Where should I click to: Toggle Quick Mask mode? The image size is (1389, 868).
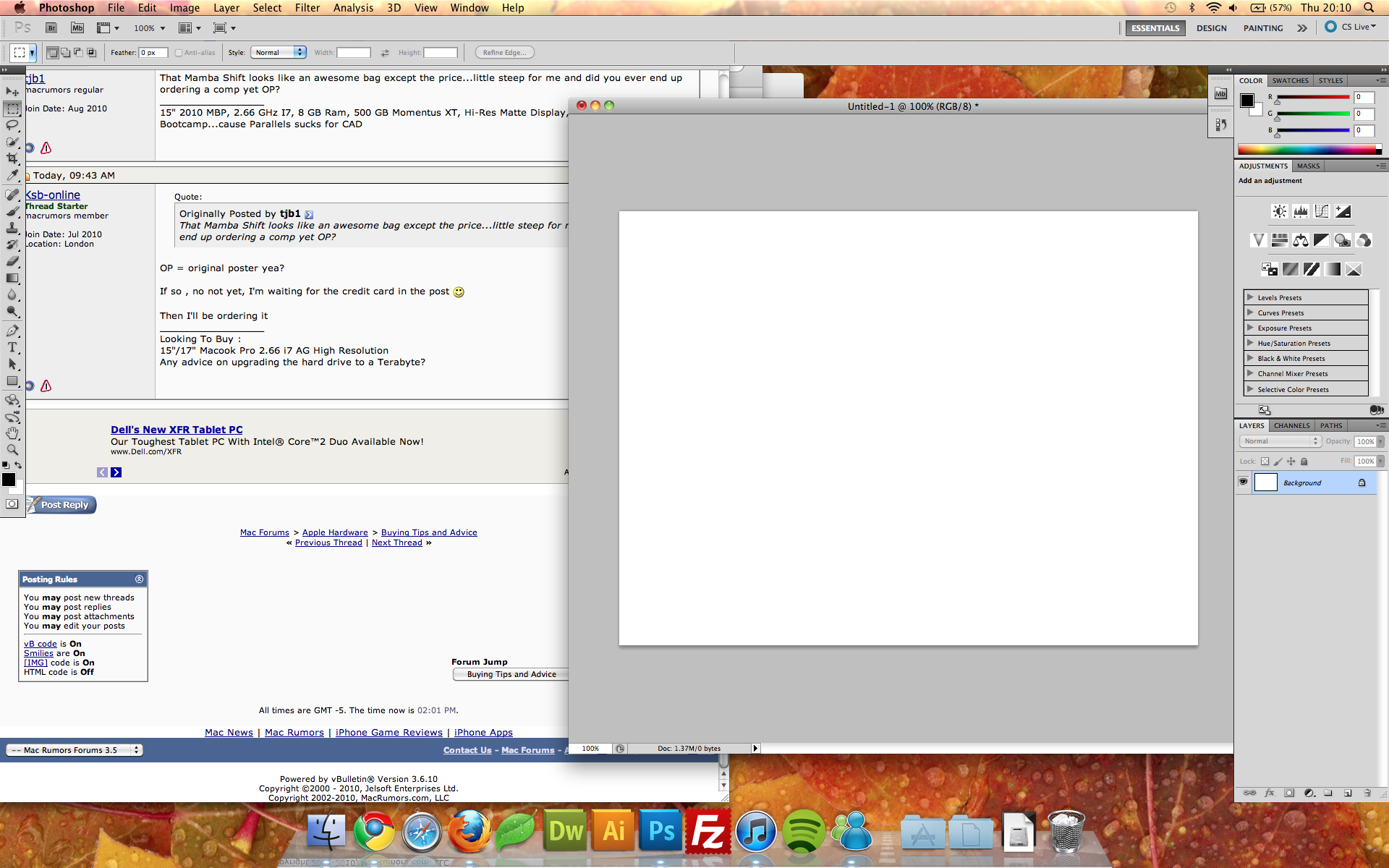point(12,504)
